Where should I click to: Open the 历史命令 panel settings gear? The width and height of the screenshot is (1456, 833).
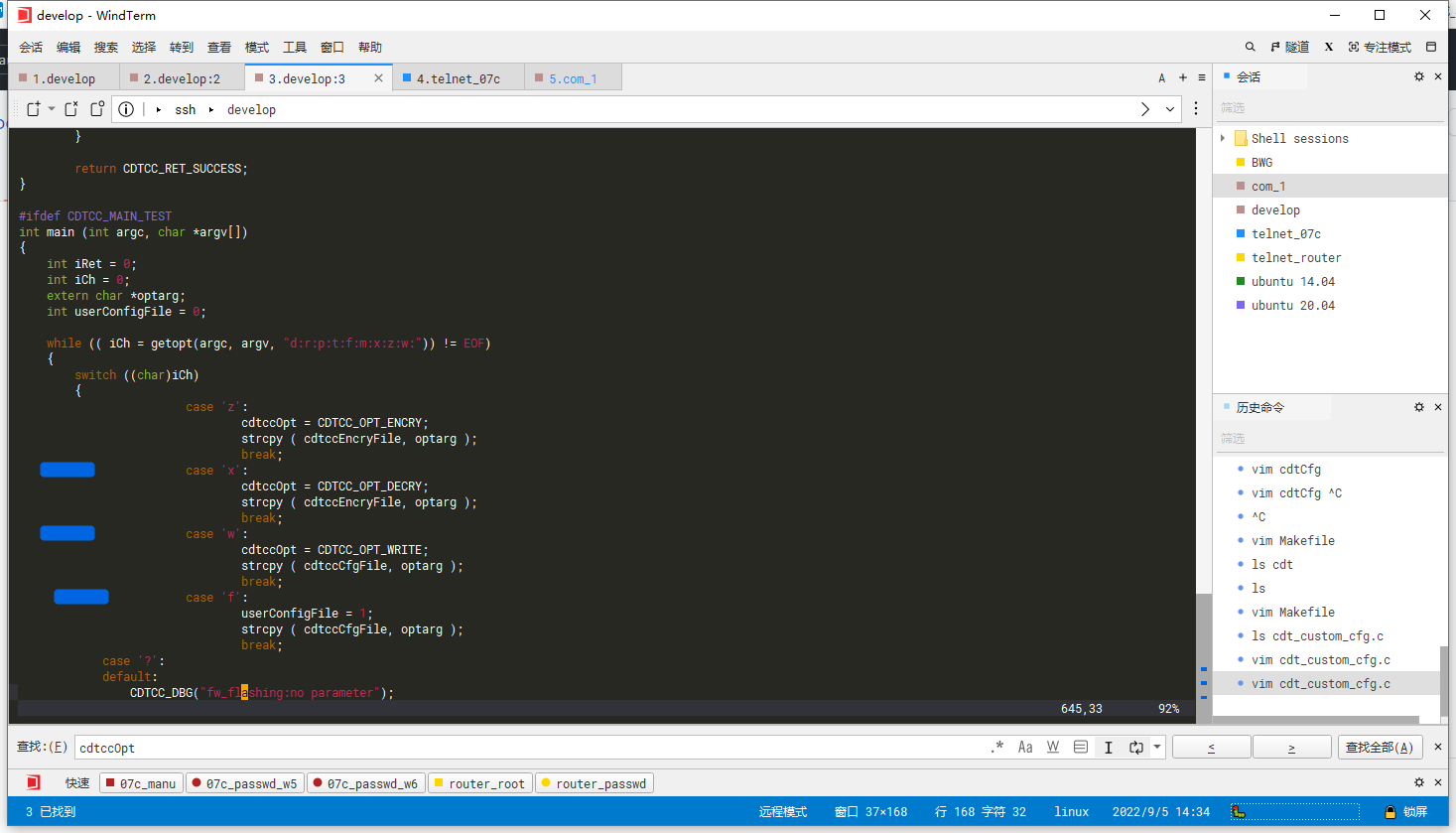click(1419, 407)
